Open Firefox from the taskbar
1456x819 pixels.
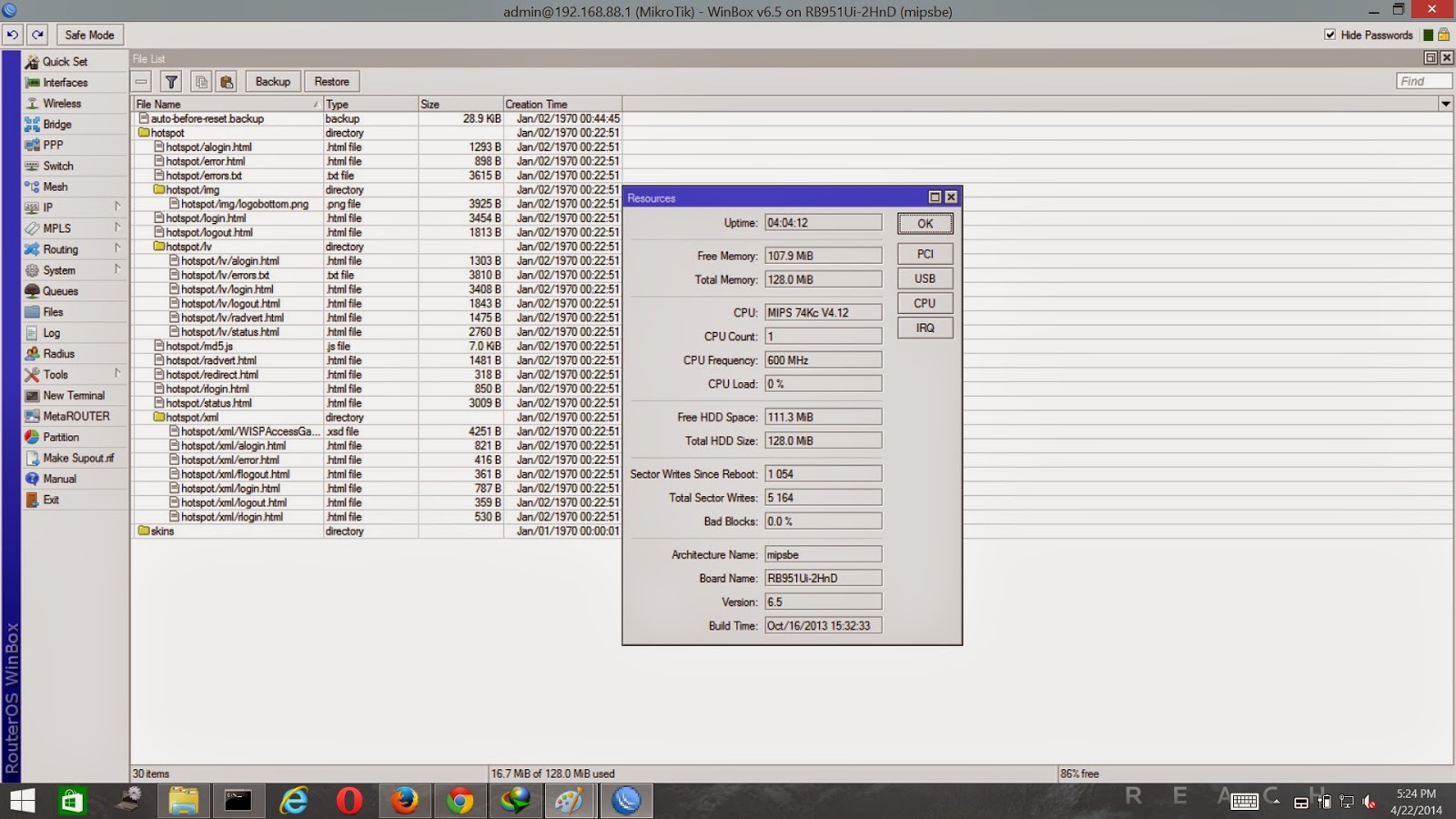point(405,801)
